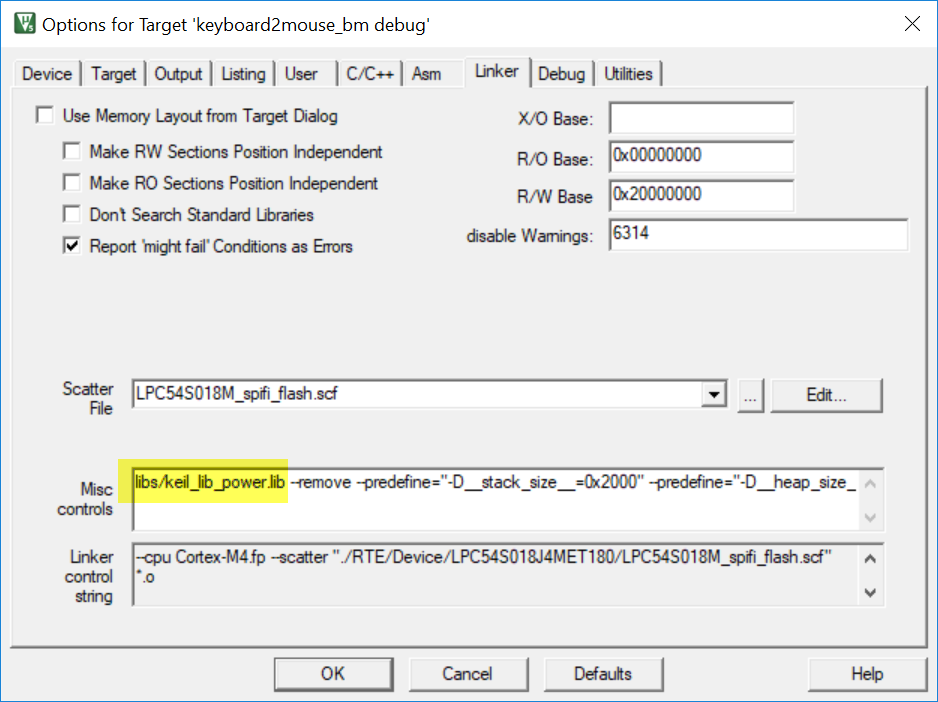Click the Cancel button
938x702 pixels.
click(468, 674)
